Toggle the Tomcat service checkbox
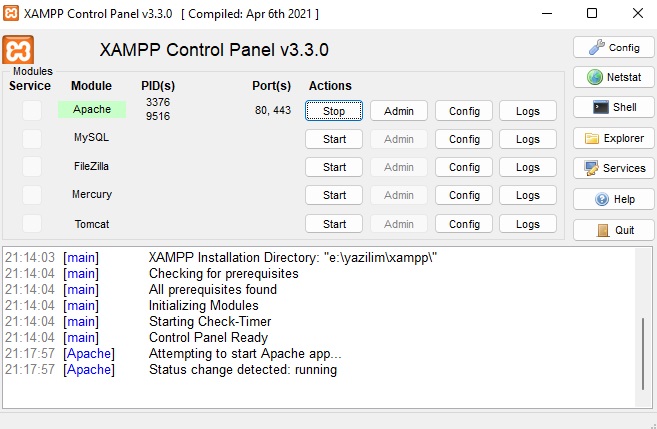 [32, 224]
